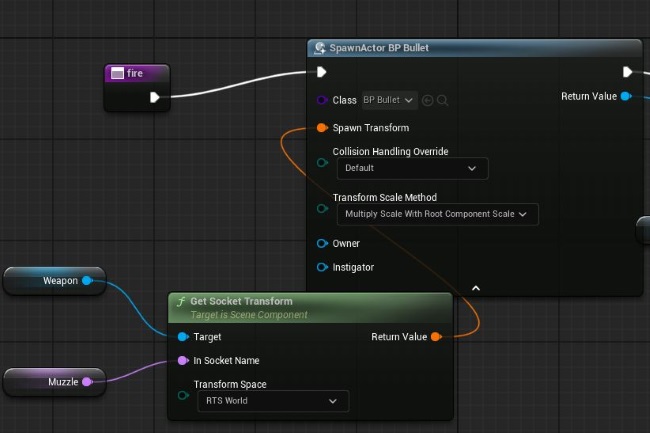
Task: Click the orange Spawn Transform pin
Action: [x=322, y=128]
